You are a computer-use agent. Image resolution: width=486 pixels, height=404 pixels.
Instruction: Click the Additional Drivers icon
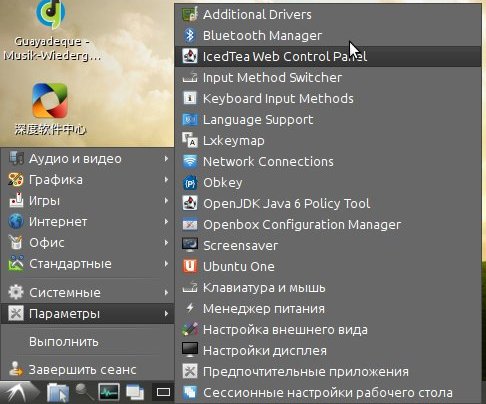(190, 14)
